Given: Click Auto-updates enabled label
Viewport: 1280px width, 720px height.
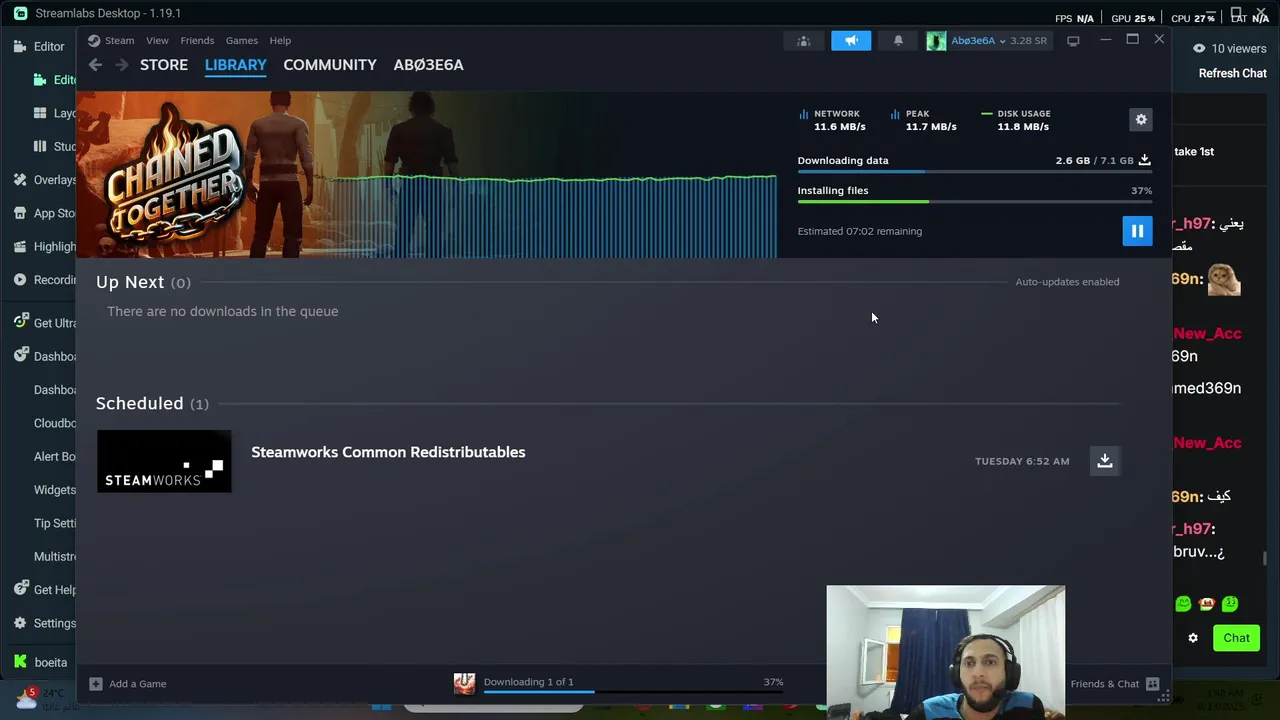Looking at the screenshot, I should [x=1067, y=282].
